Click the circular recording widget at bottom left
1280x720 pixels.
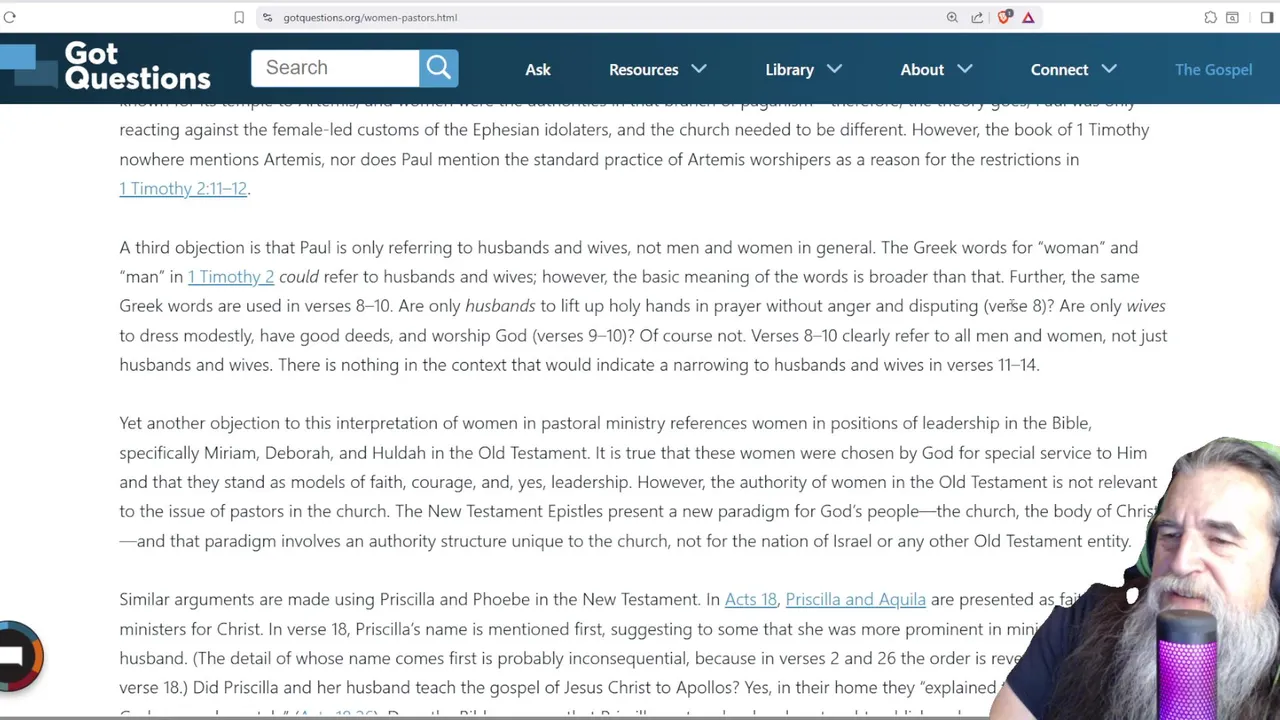[x=18, y=656]
